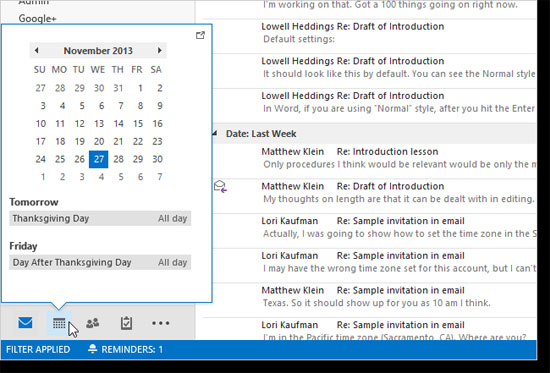The height and width of the screenshot is (373, 550).
Task: Click the 'Got a 100 things' preview line
Action: 390,5
